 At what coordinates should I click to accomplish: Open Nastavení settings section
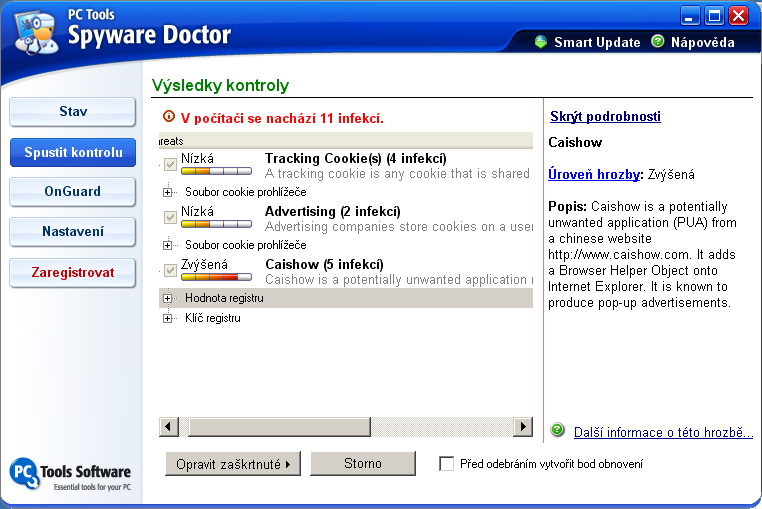point(72,231)
